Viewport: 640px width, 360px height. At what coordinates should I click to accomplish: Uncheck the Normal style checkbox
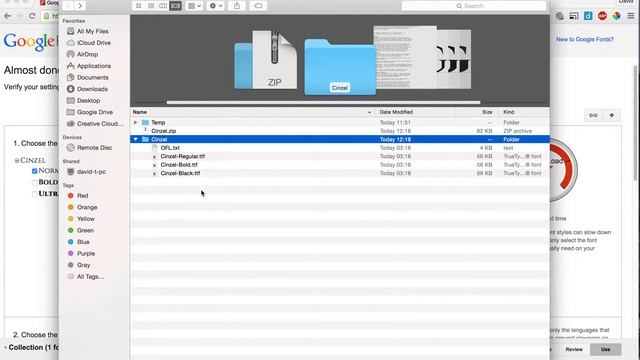pos(34,171)
